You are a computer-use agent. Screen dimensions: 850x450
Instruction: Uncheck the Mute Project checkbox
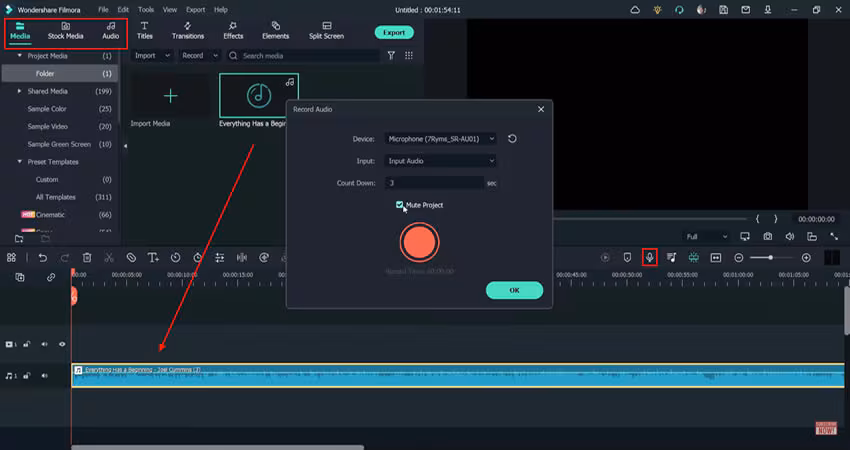point(400,204)
